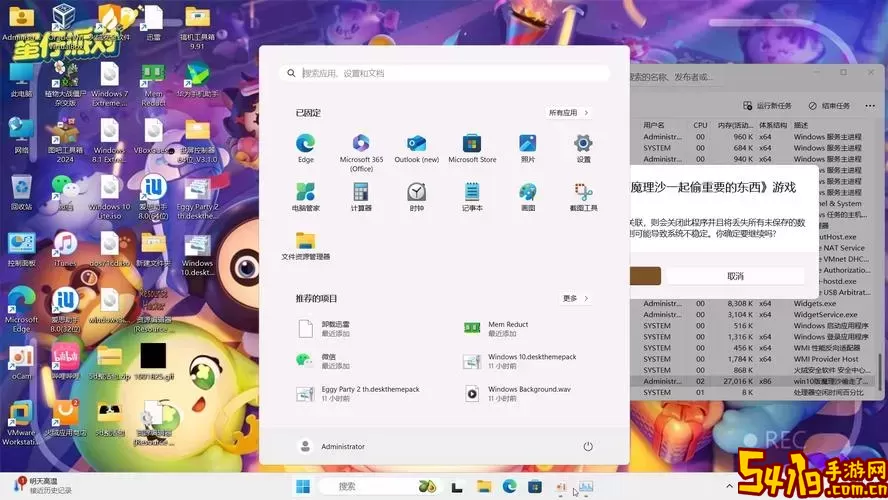Sort Task Manager by 用户名 column
This screenshot has width=888, height=500.
coord(654,125)
